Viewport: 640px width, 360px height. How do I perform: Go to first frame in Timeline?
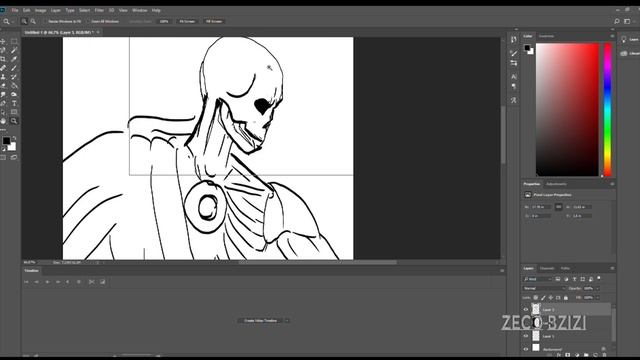pyautogui.click(x=26, y=282)
